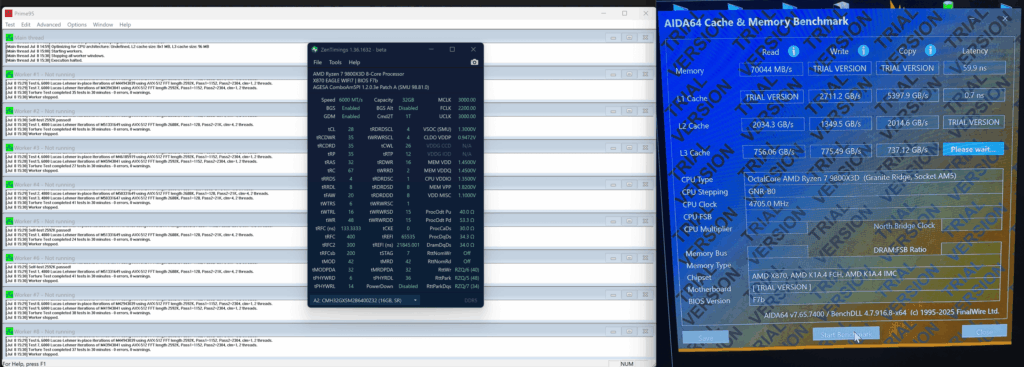The width and height of the screenshot is (1024, 367).
Task: Click the Memory Read value 70044 MB/s
Action: click(x=771, y=69)
